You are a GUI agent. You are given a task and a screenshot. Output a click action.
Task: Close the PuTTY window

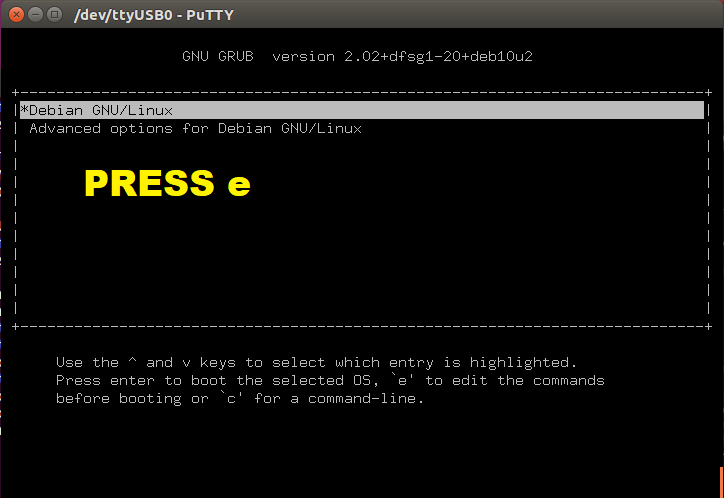pos(16,15)
